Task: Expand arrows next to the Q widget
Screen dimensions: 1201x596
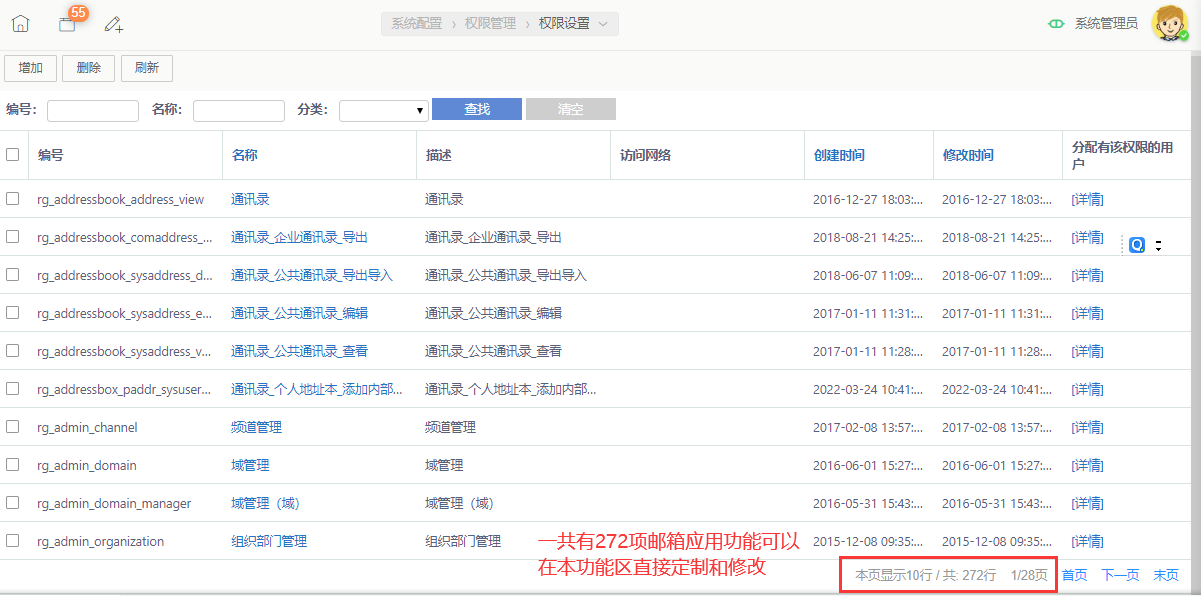Action: [1158, 245]
